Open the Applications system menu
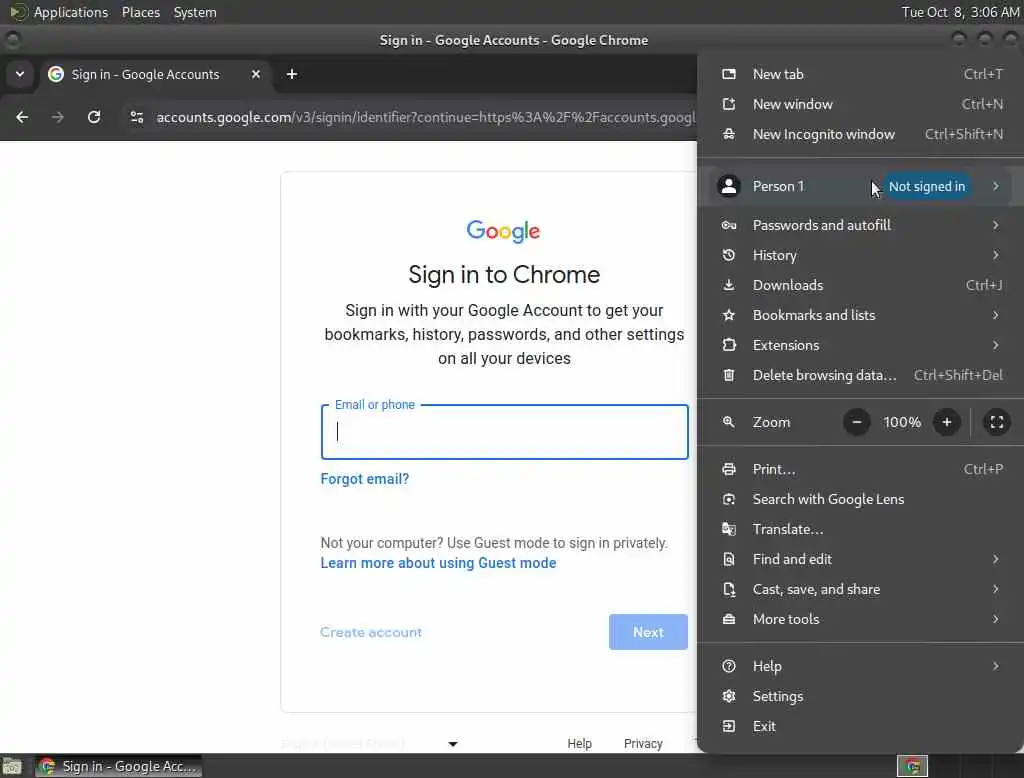Screen dimensions: 1024x778 point(71,12)
